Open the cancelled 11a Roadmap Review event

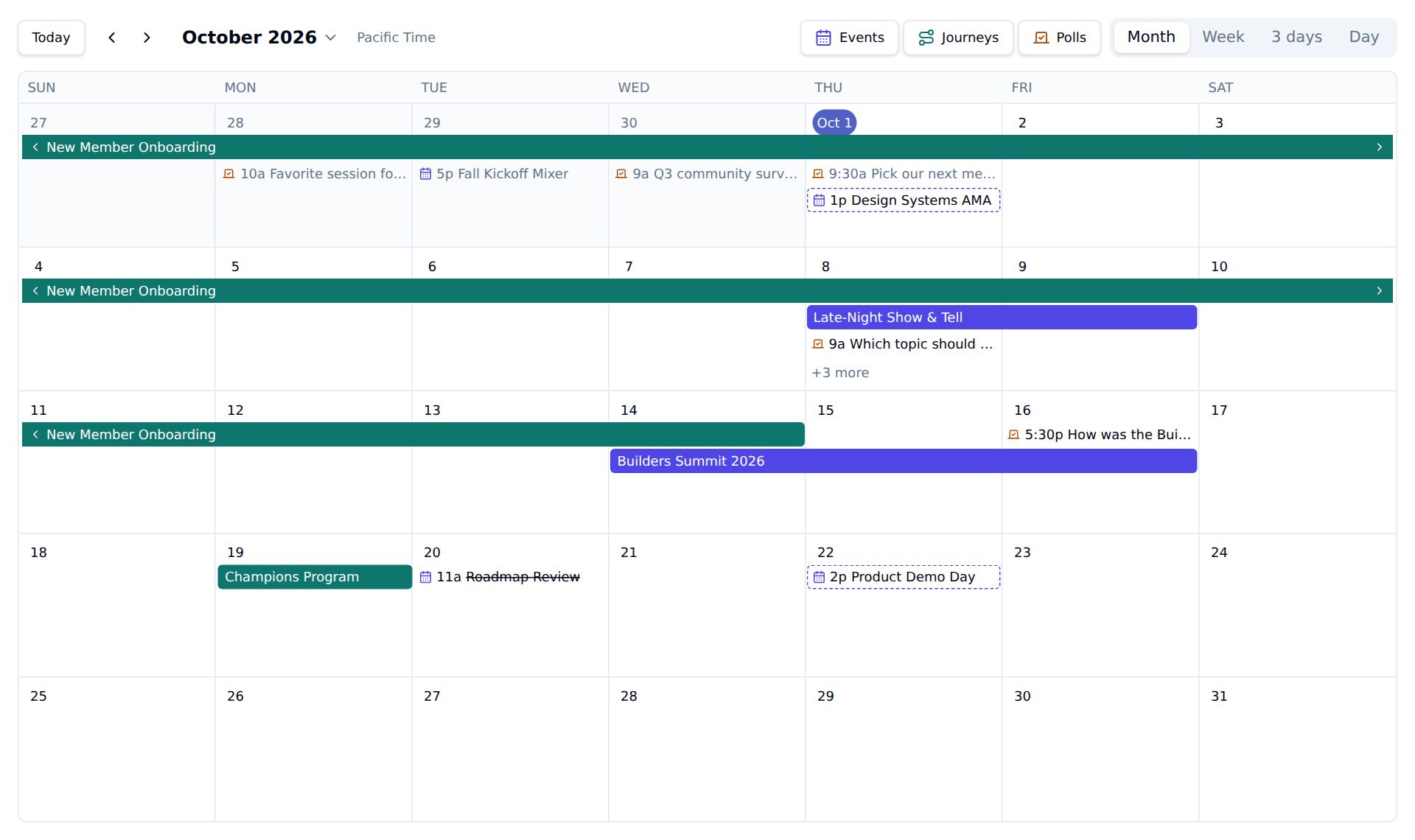(x=510, y=577)
